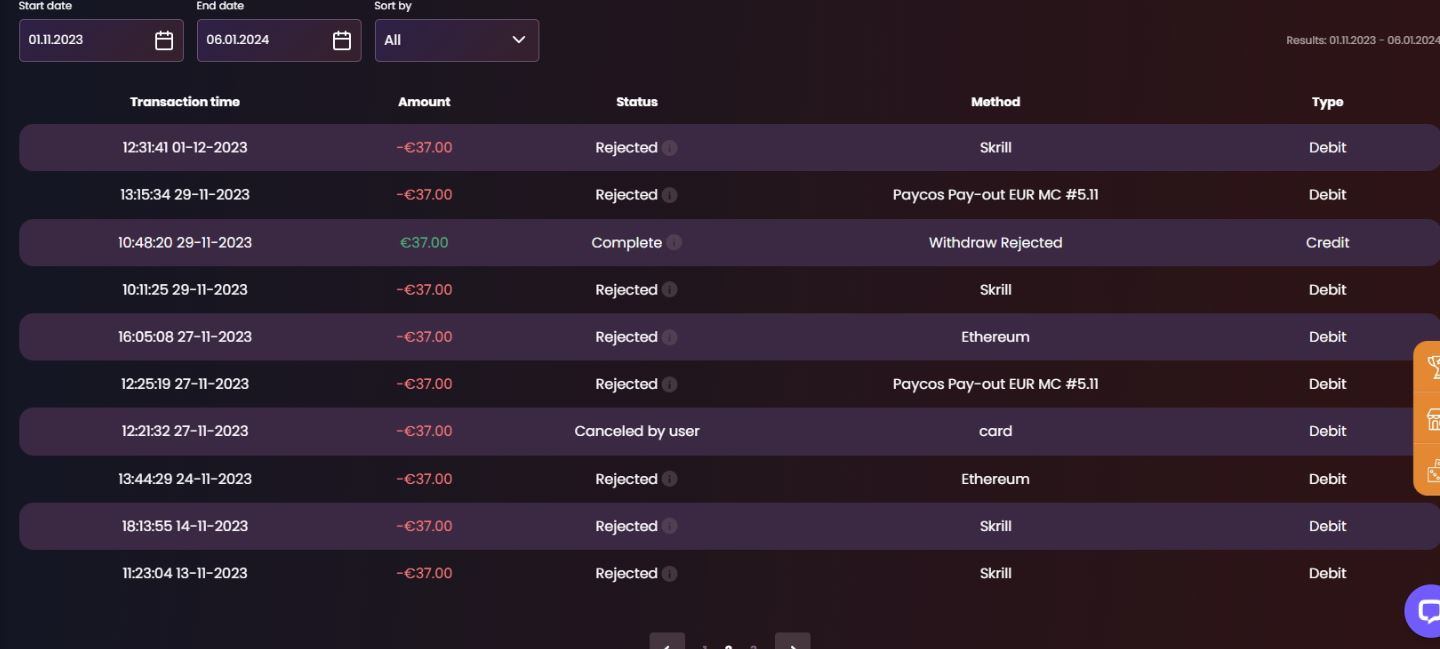
Task: Click the End date field 06.01.2024
Action: 263,40
